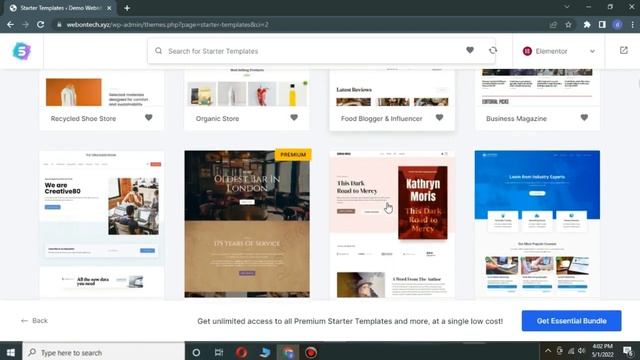The image size is (640, 360).
Task: Open Cortana circle icon on taskbar
Action: coord(196,352)
